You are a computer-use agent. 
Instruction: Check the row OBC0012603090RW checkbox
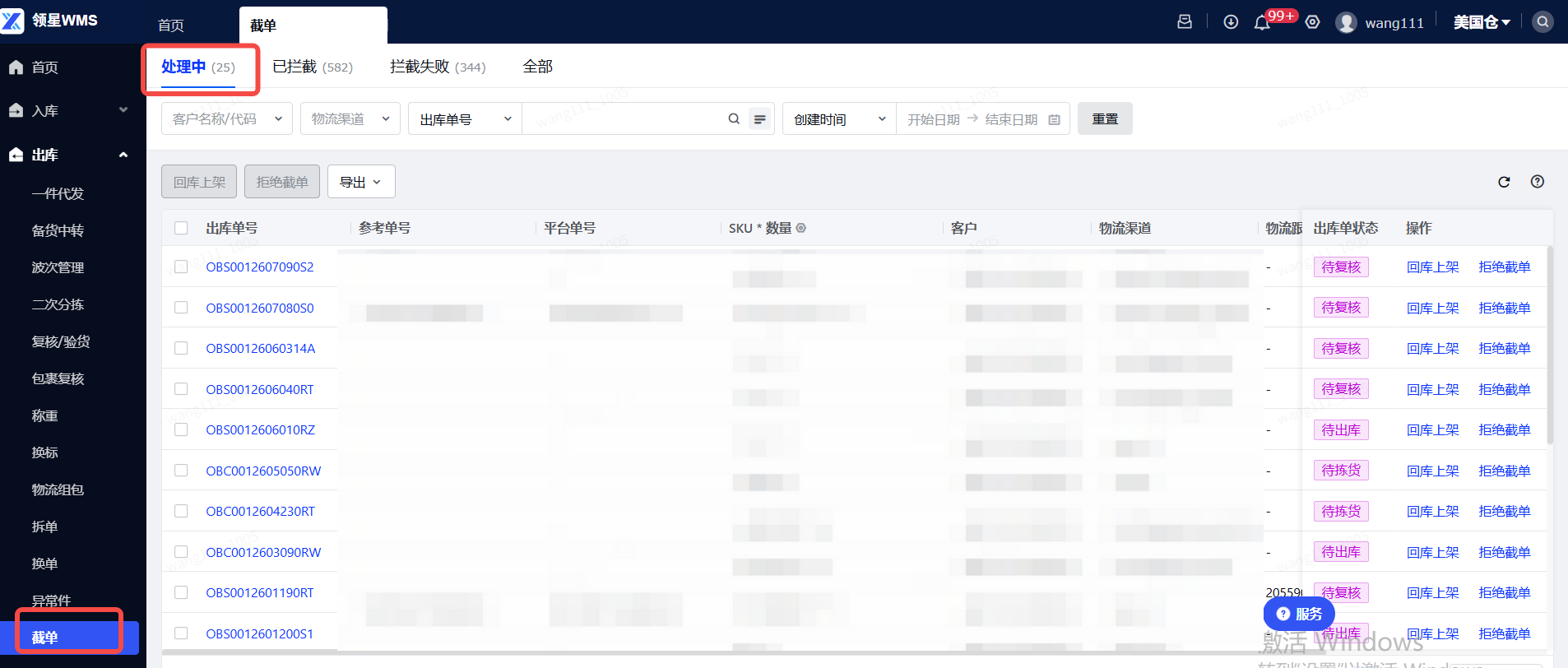(x=181, y=552)
